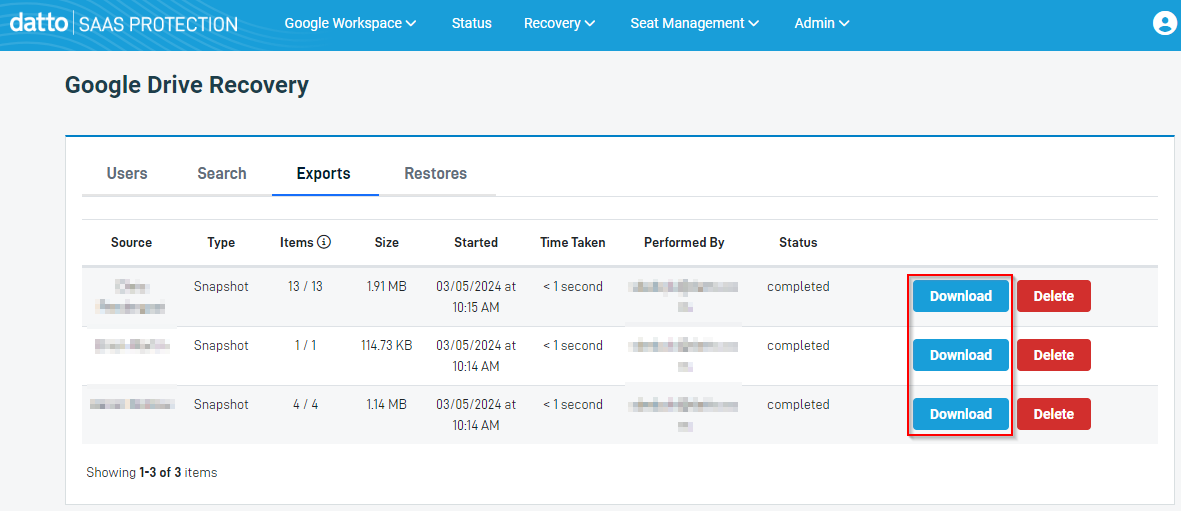Expand the Admin dropdown menu
The width and height of the screenshot is (1181, 511).
click(822, 23)
